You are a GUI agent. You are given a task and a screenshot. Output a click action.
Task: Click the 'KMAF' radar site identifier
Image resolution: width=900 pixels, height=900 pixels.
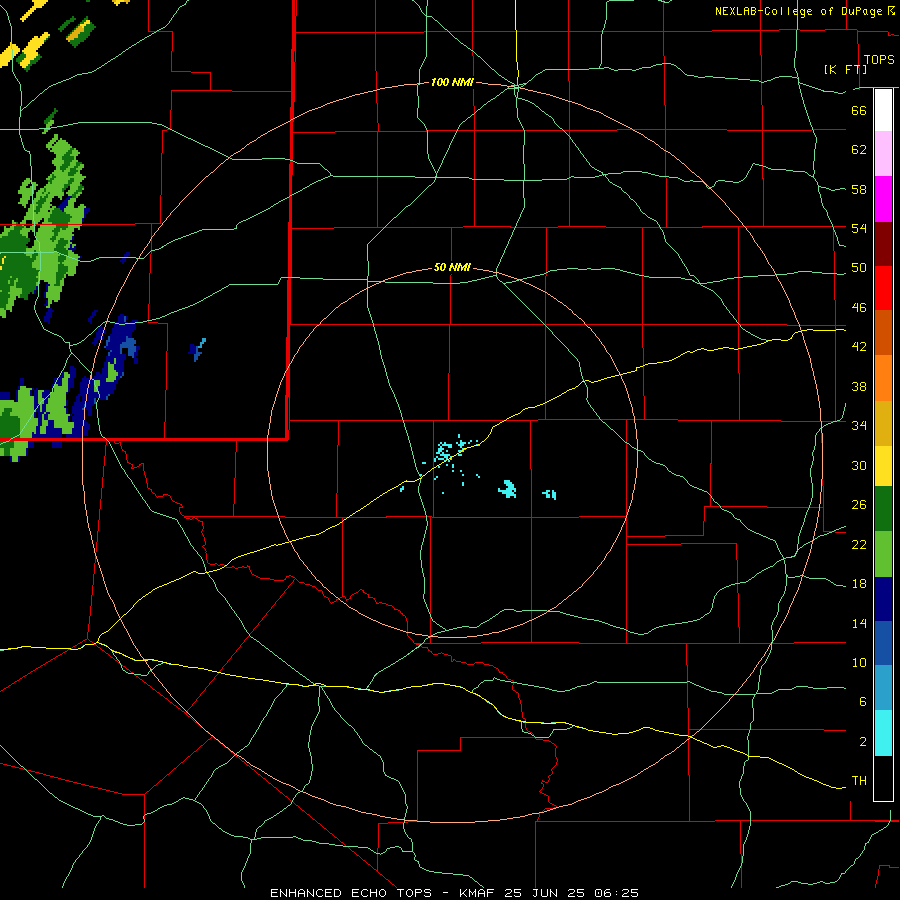[x=477, y=893]
